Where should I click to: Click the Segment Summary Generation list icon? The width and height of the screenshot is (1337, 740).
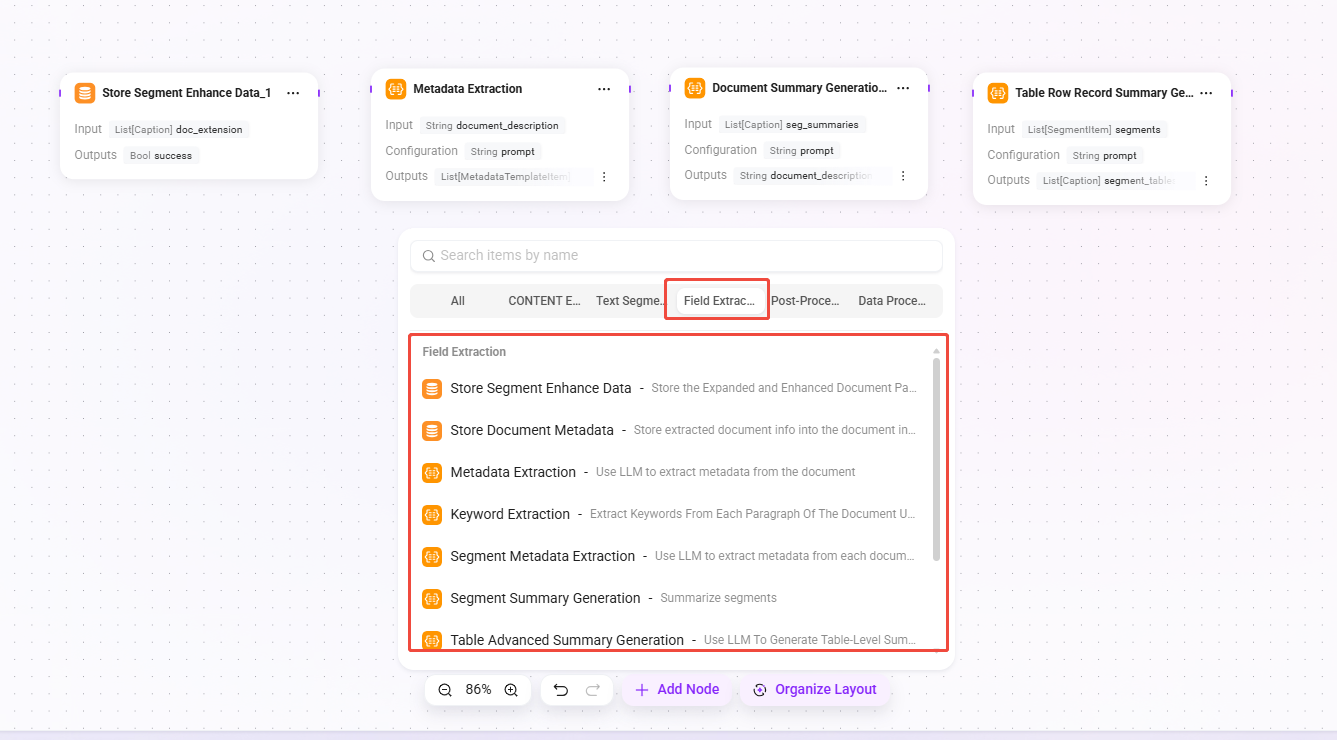point(432,599)
